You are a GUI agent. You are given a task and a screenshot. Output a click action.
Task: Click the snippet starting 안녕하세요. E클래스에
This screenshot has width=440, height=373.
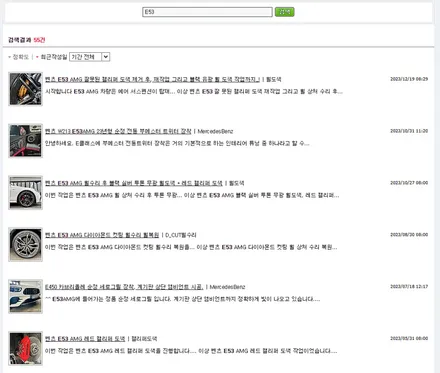177,143
